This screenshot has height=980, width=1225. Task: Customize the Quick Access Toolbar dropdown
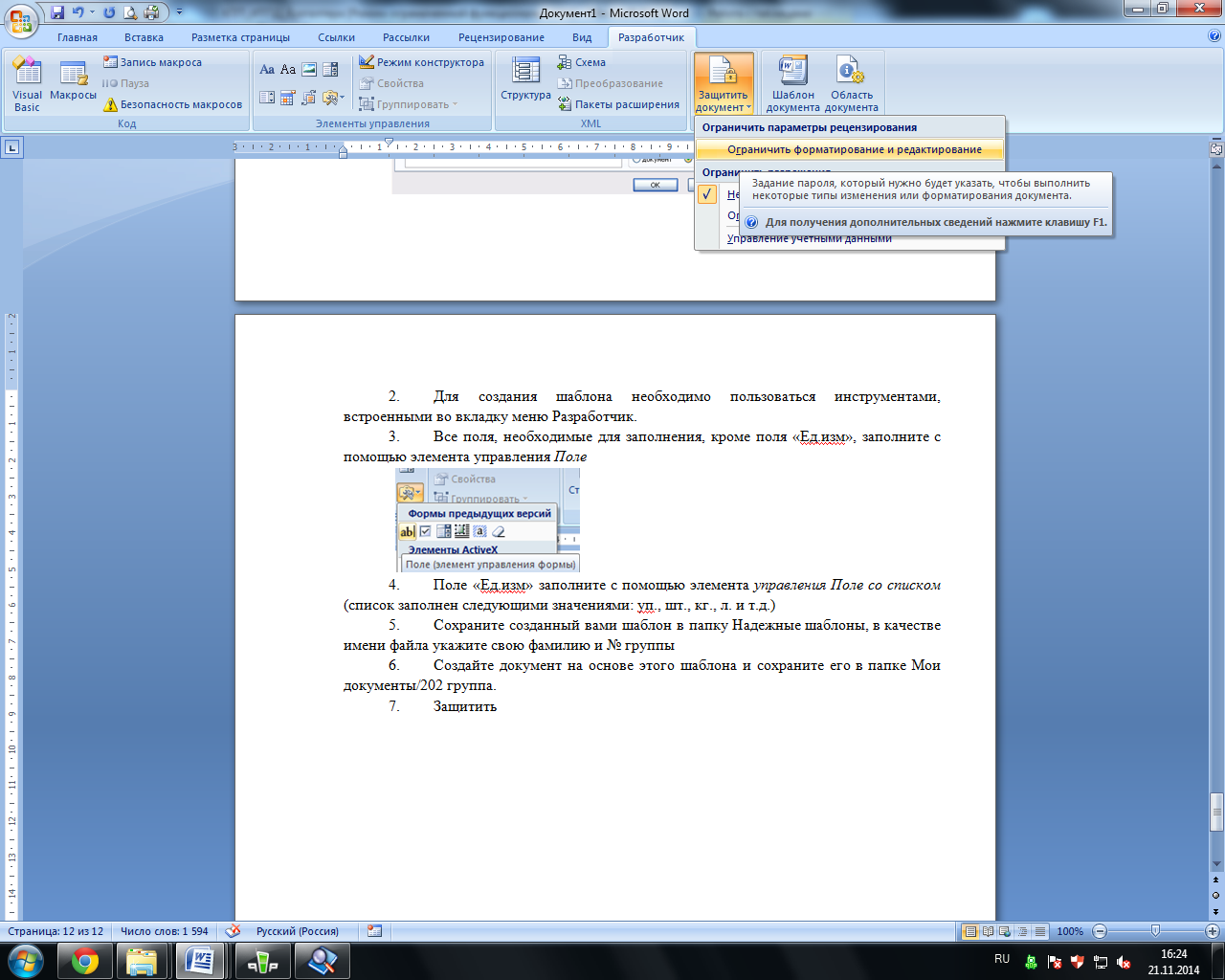179,12
